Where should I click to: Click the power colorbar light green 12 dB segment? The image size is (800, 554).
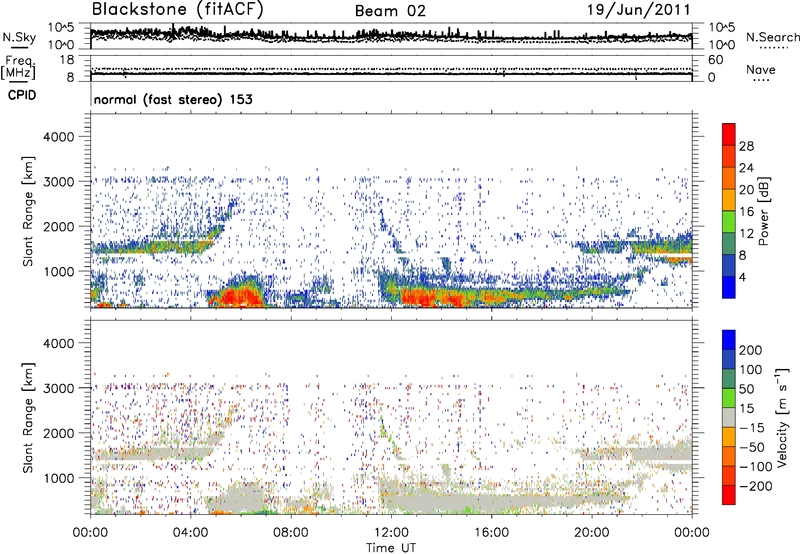(729, 222)
